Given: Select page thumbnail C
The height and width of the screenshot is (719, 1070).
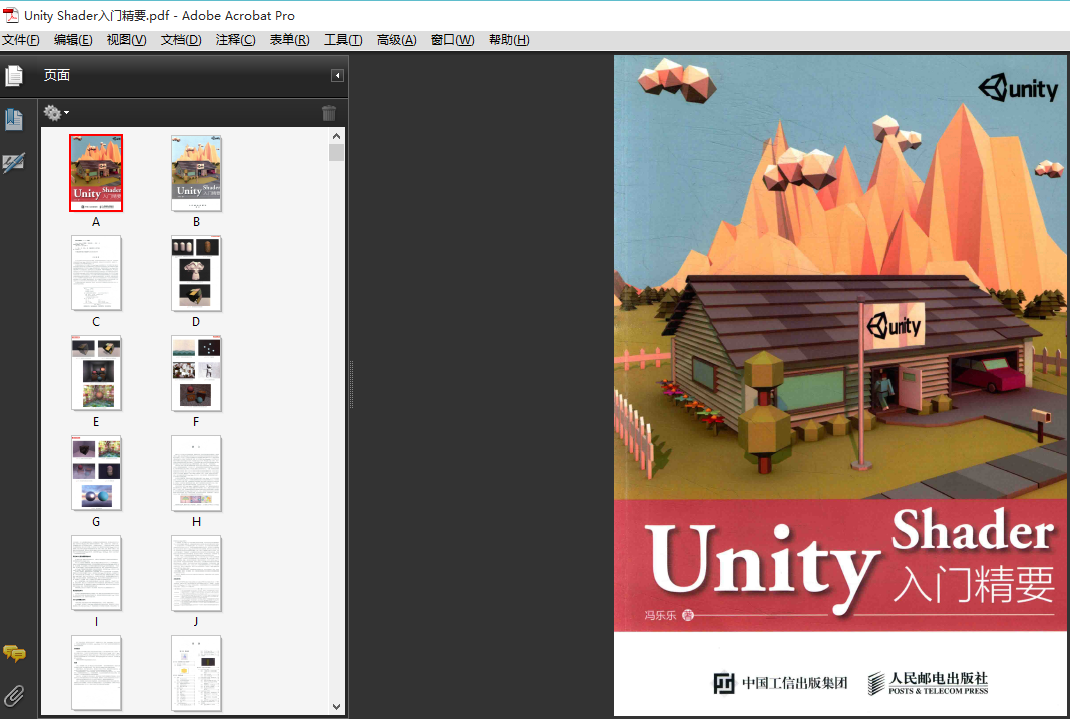Looking at the screenshot, I should tap(96, 273).
